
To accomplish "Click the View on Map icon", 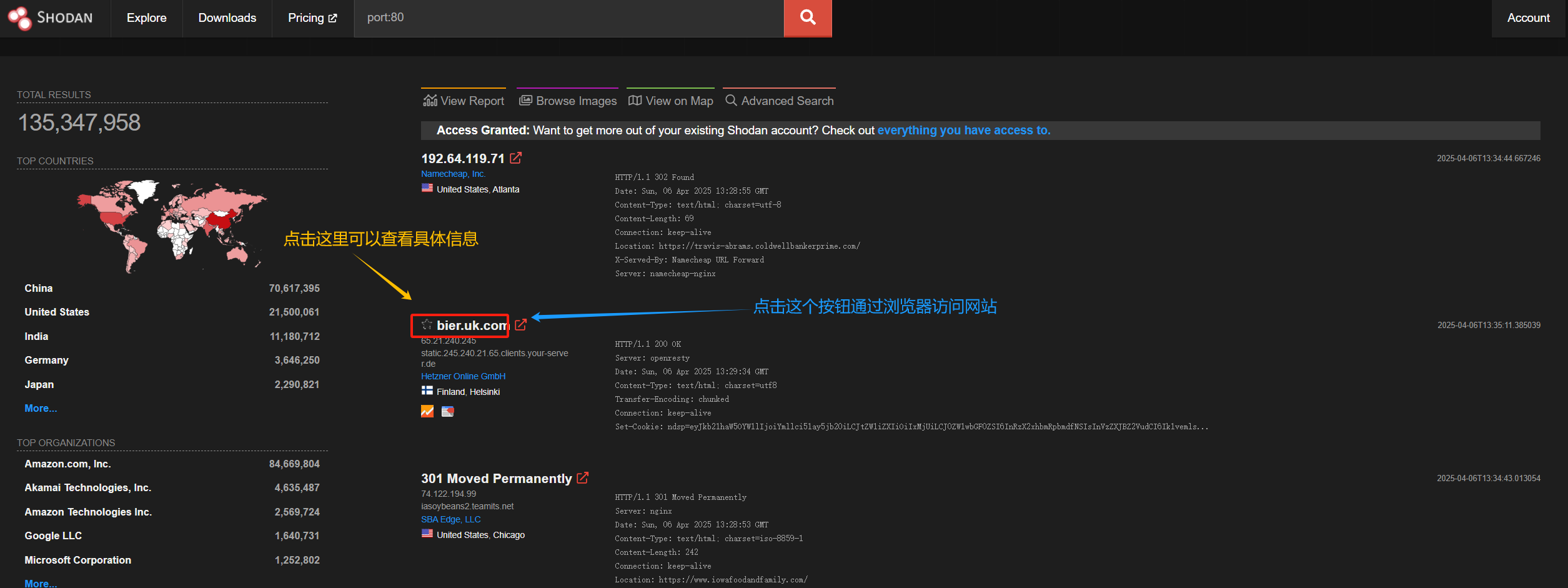I will coord(635,101).
